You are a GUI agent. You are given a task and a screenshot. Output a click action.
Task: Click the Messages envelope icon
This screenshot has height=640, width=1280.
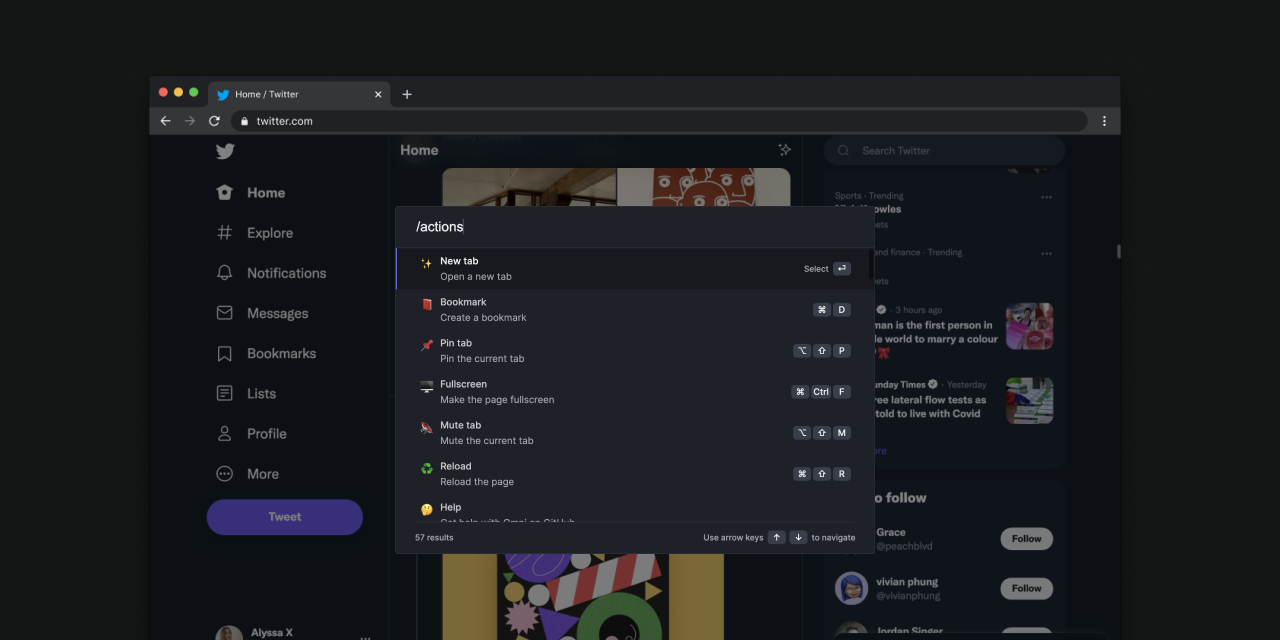tap(225, 313)
